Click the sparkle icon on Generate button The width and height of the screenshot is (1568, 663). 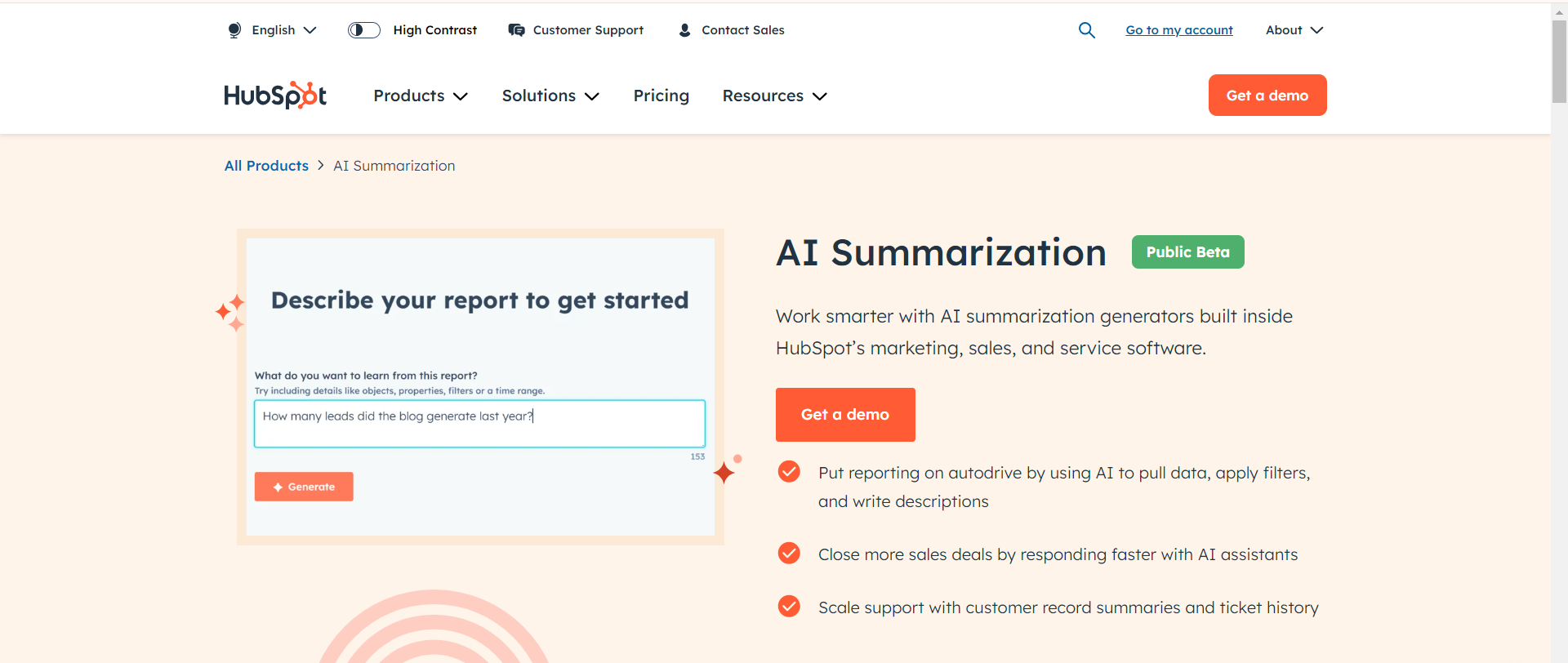point(278,487)
